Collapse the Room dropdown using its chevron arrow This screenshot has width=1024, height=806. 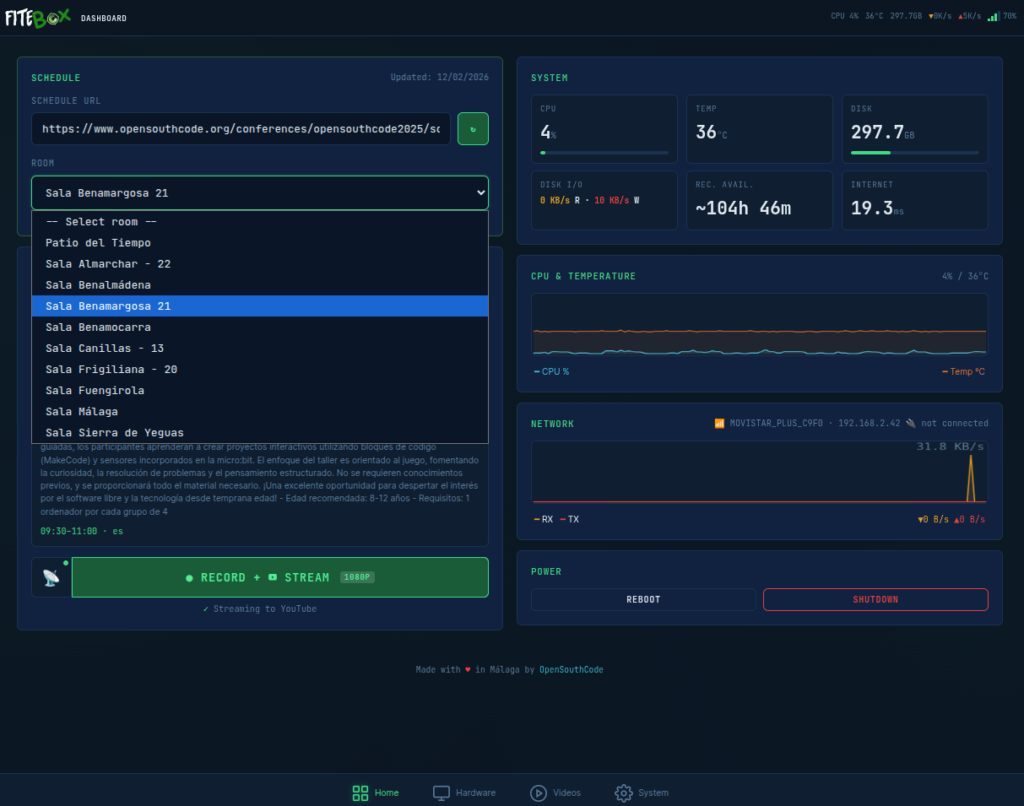point(478,193)
